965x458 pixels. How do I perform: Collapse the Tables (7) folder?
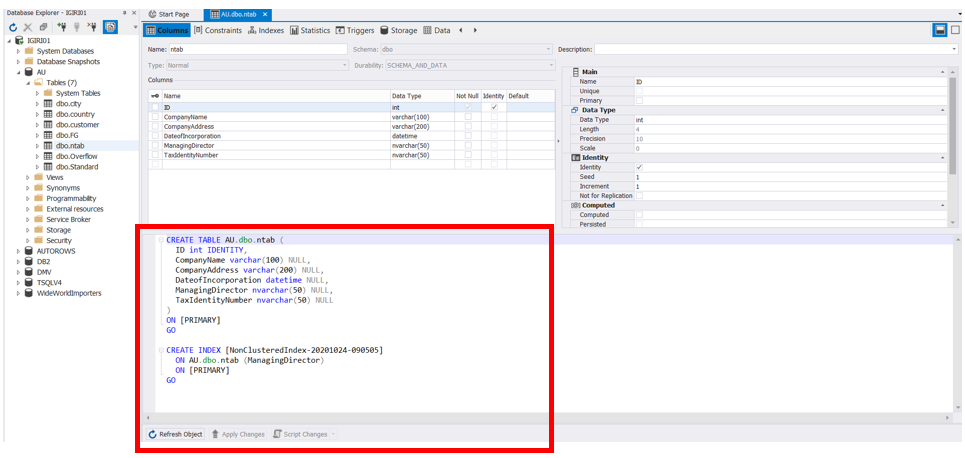(x=28, y=82)
